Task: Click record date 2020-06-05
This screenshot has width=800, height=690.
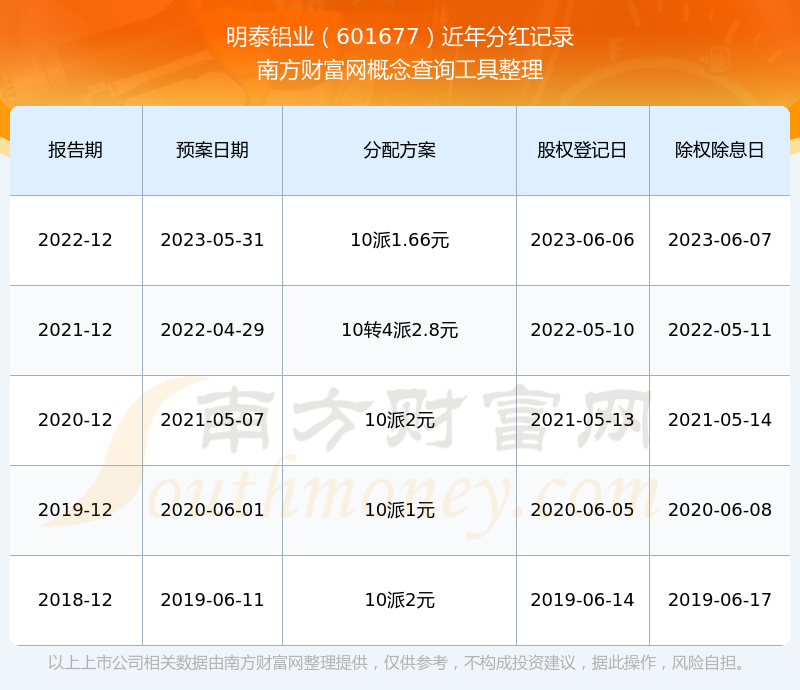Action: (582, 509)
